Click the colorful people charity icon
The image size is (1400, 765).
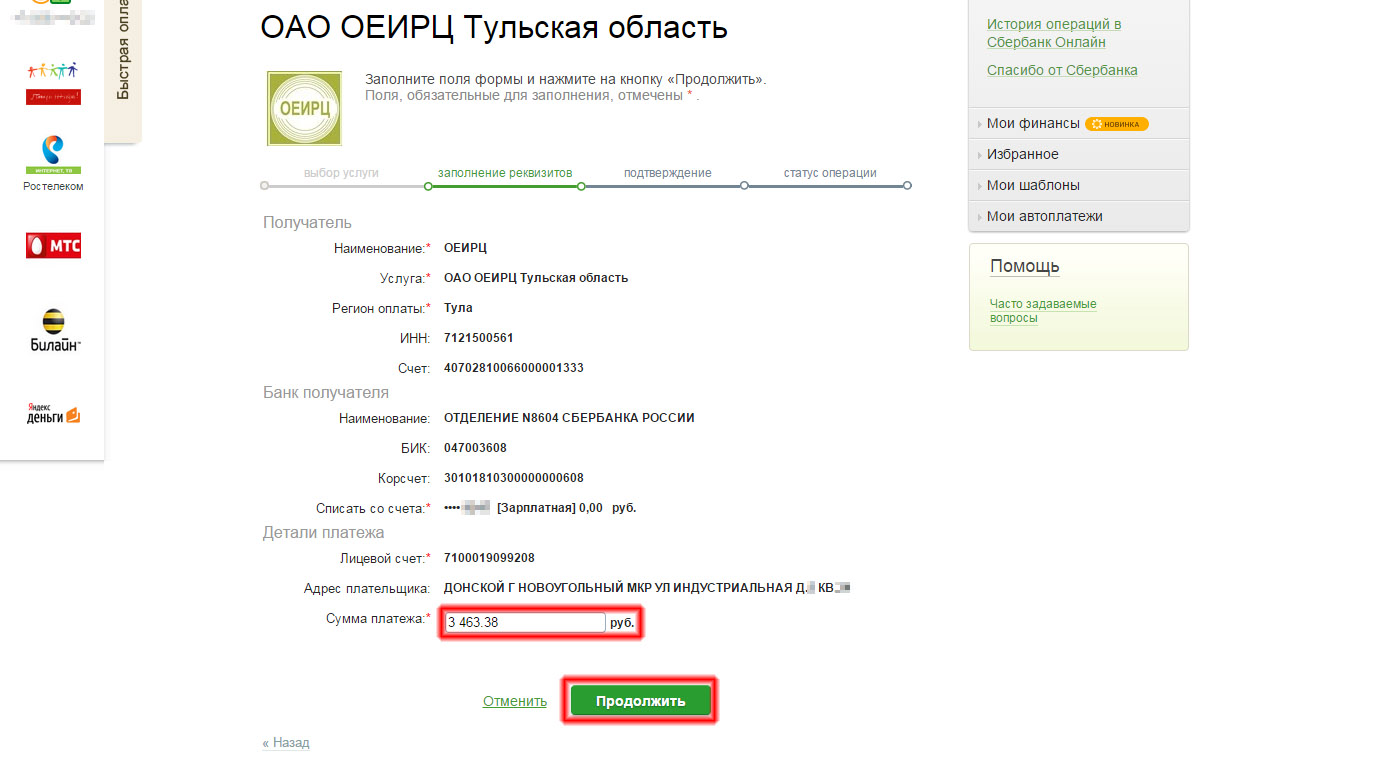tap(53, 84)
